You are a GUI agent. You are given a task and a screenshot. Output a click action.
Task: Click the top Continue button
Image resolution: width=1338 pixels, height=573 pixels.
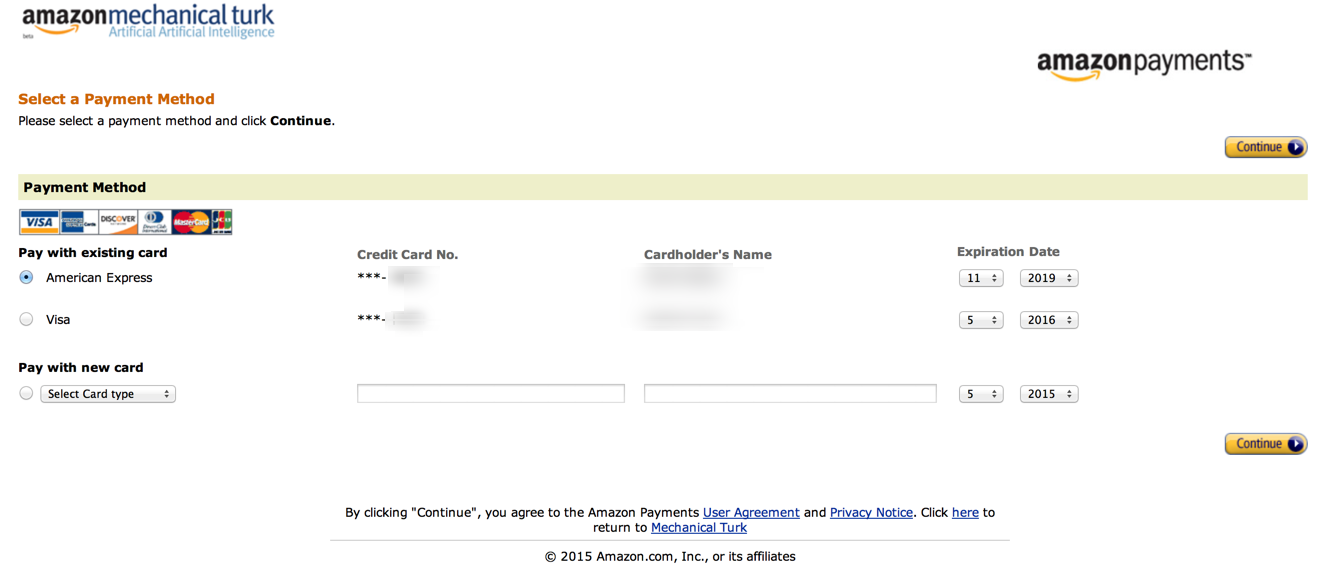coord(1266,147)
